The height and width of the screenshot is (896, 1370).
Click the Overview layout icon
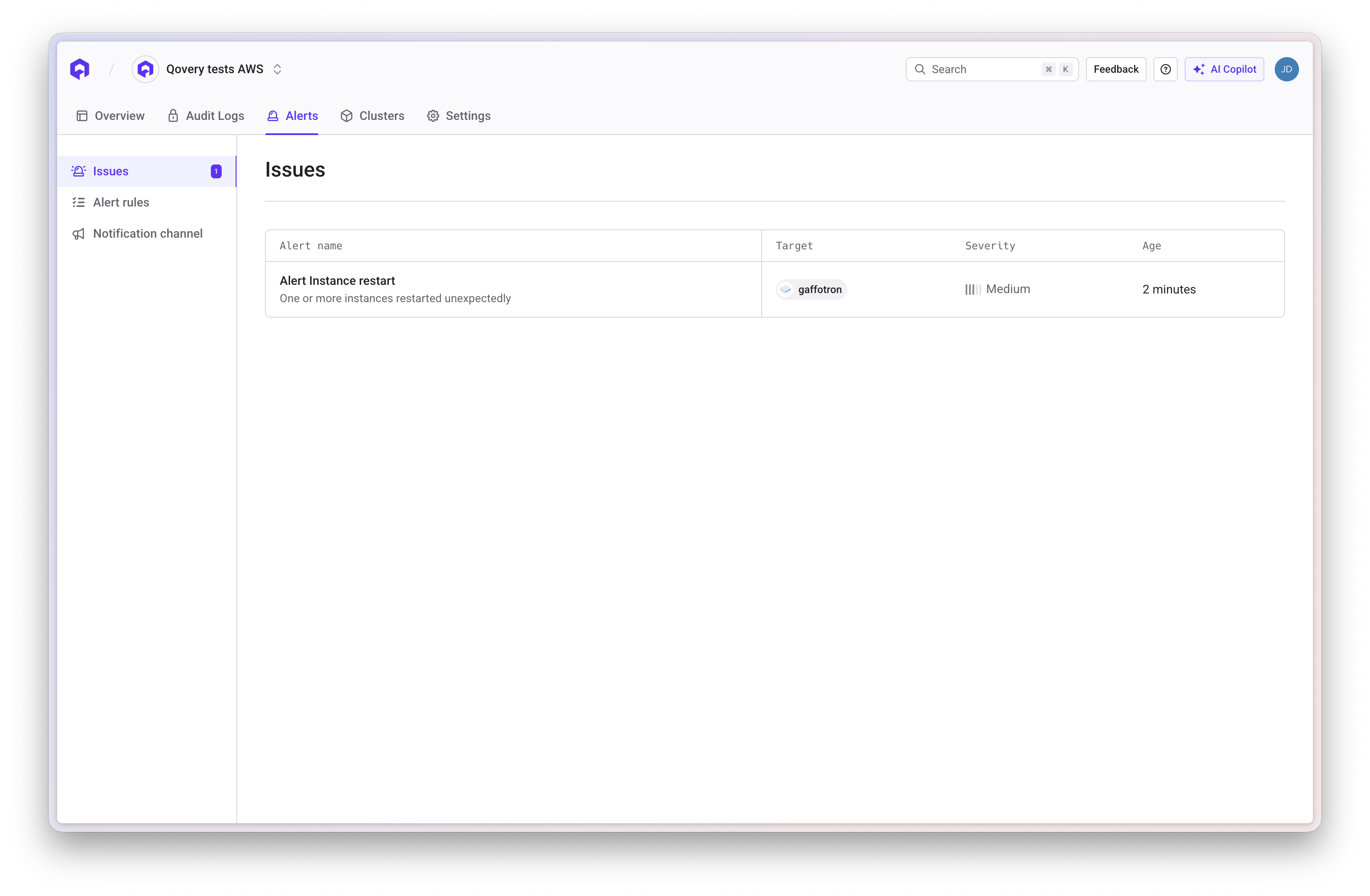(x=82, y=116)
